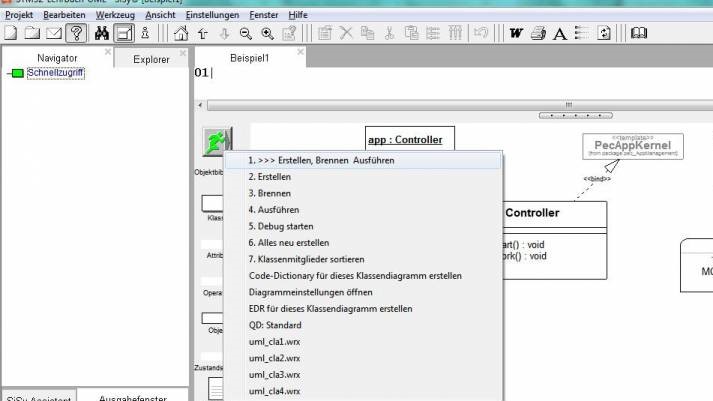
Task: Open the Einstellungen menu
Action: coord(211,15)
